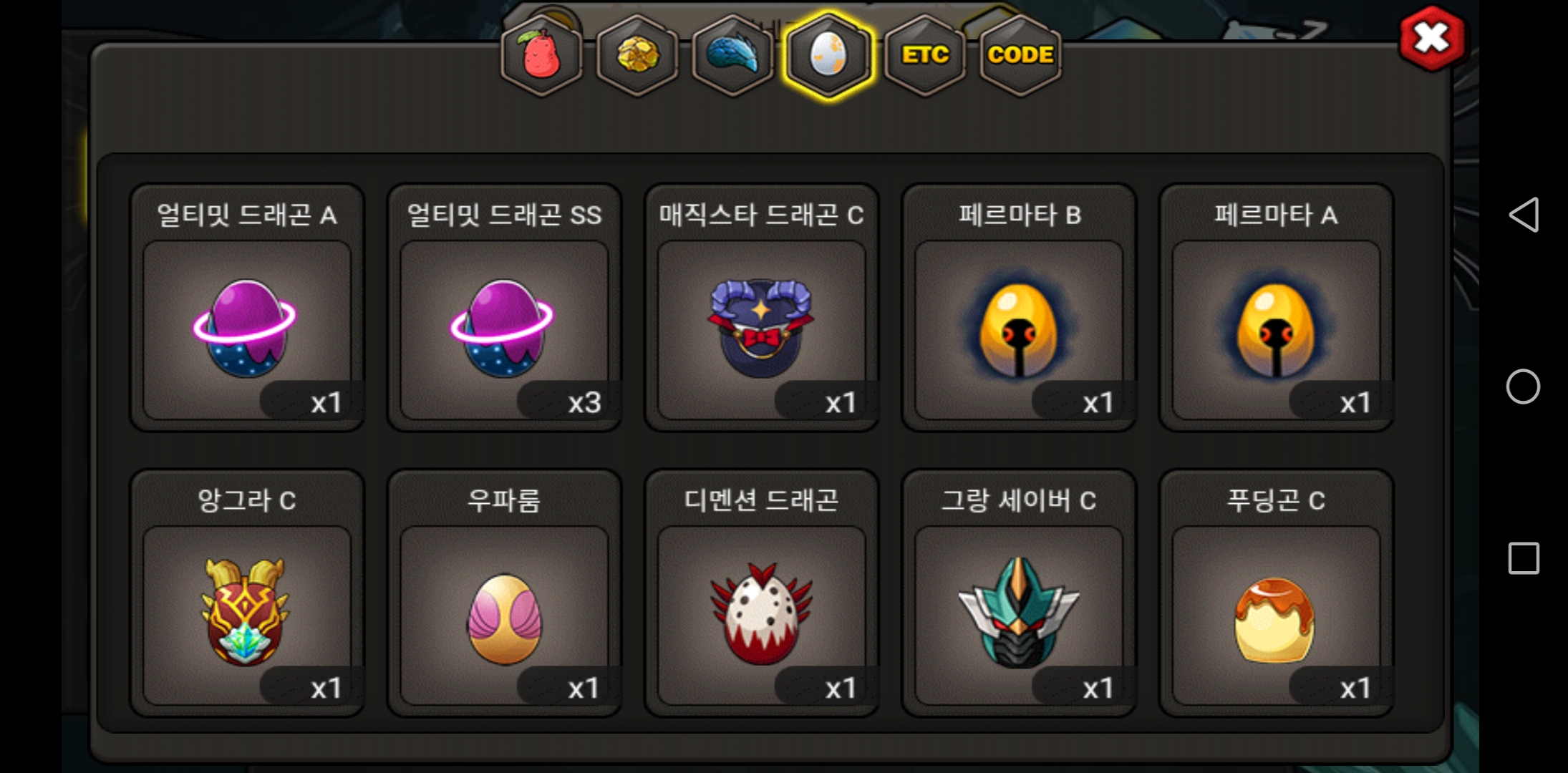The width and height of the screenshot is (1568, 773).
Task: Select the egg inventory tab
Action: pyautogui.click(x=828, y=55)
